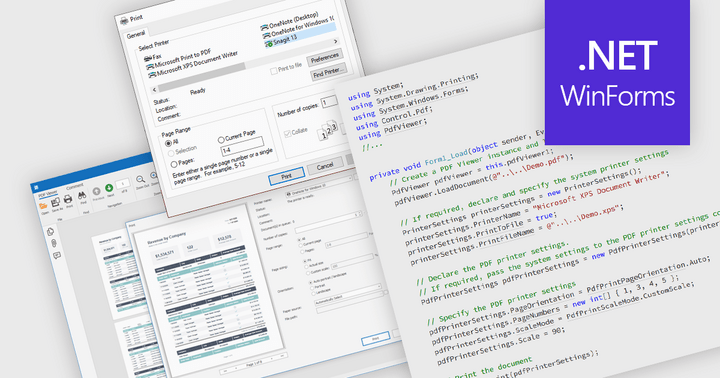
Task: Click the Cancel button in Print dialog
Action: click(x=325, y=166)
